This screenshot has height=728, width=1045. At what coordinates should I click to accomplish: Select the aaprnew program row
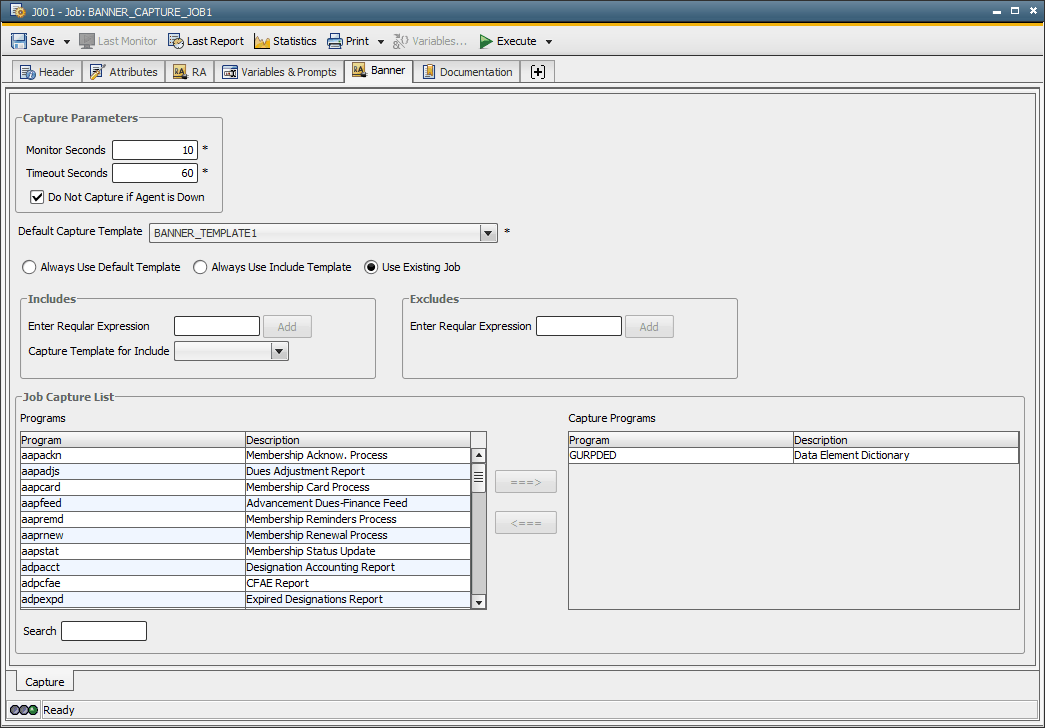pos(245,535)
